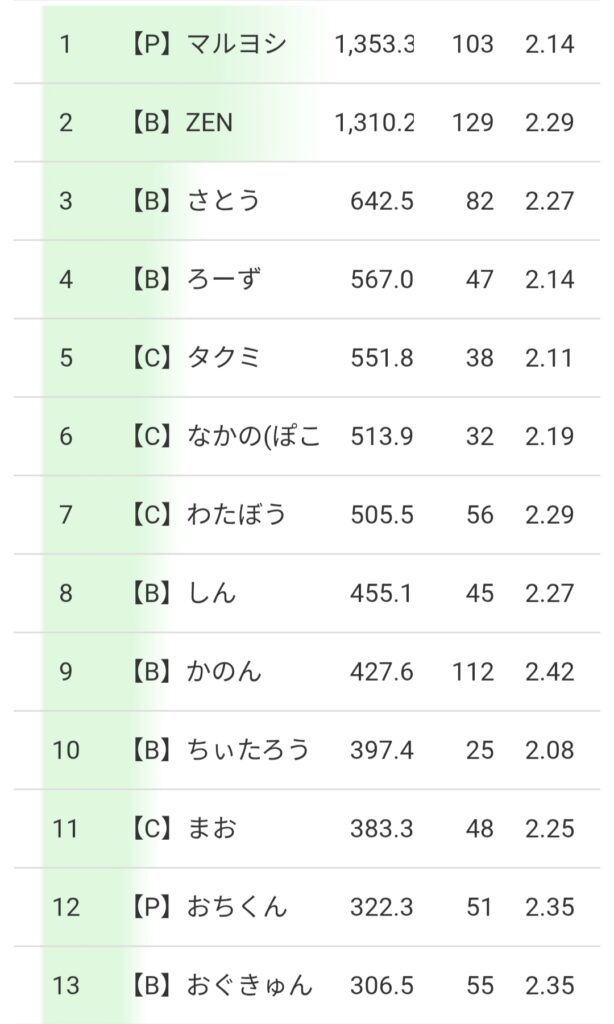Open かのん player entry

coord(223,671)
